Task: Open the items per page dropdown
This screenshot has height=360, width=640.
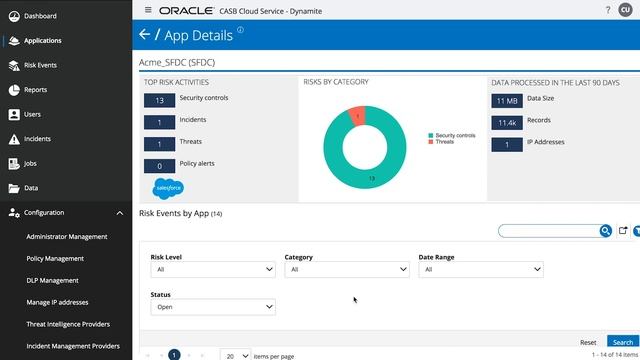Action: tap(236, 356)
